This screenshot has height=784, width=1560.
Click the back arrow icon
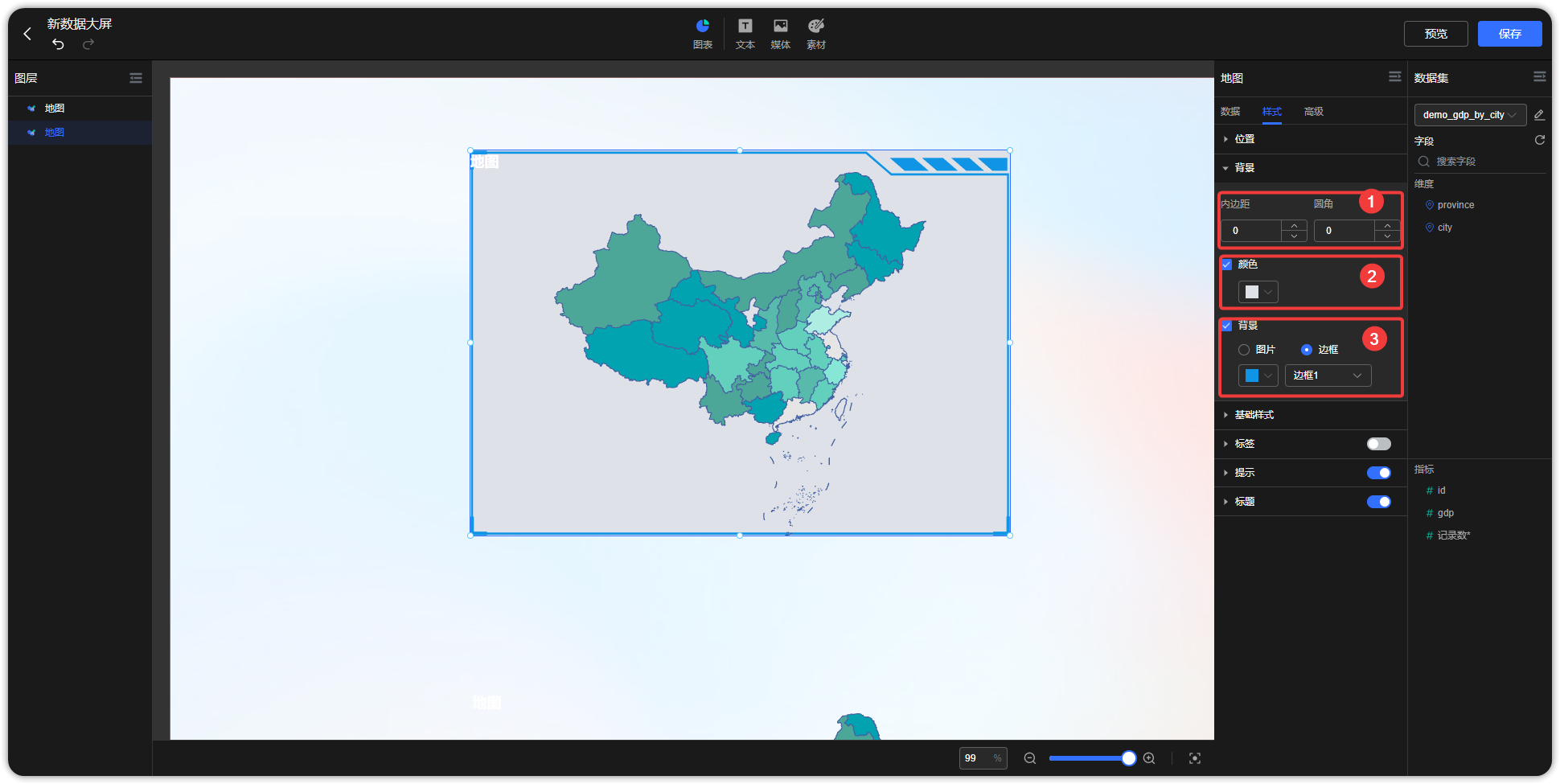coord(27,34)
